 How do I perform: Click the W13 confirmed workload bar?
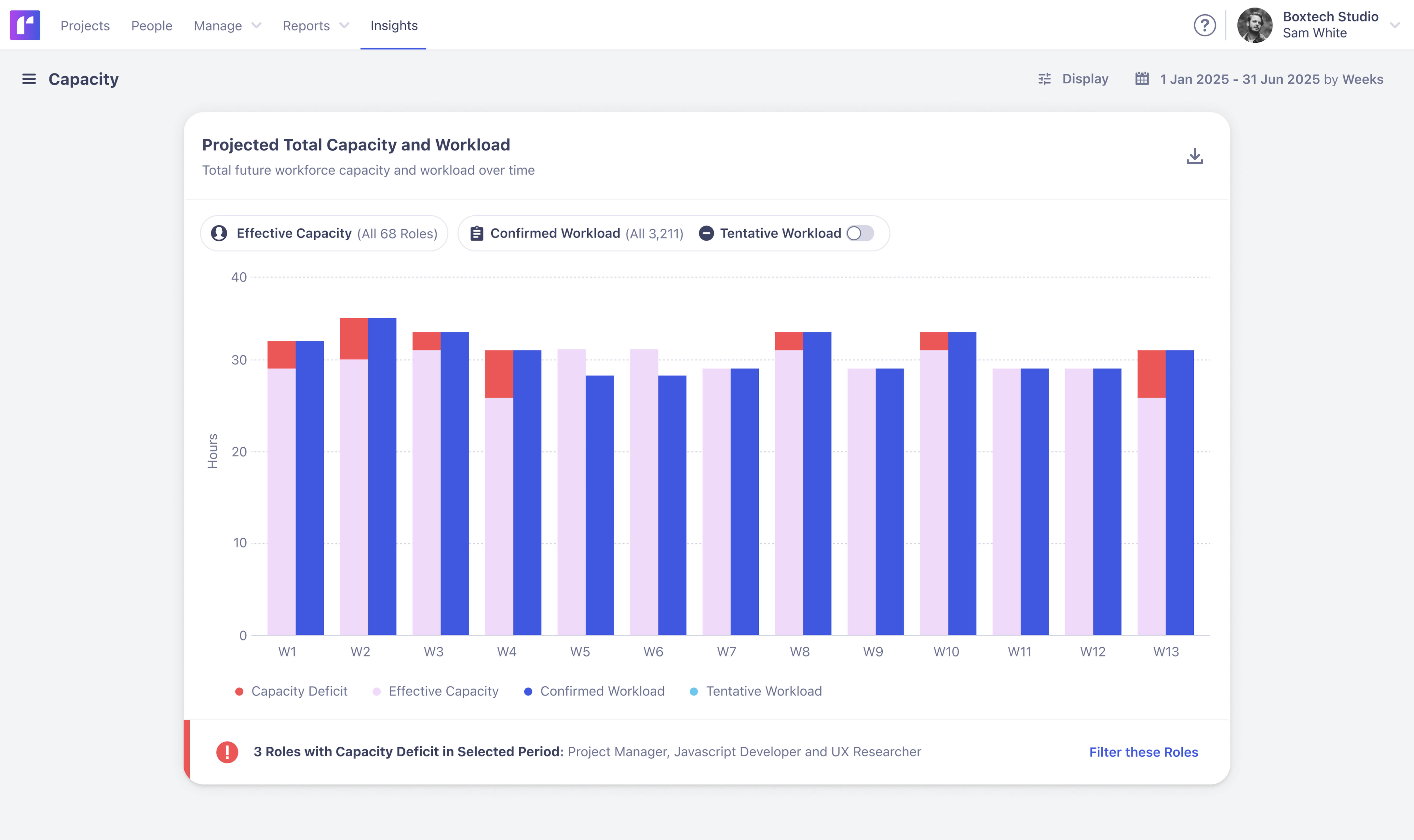(x=1180, y=492)
